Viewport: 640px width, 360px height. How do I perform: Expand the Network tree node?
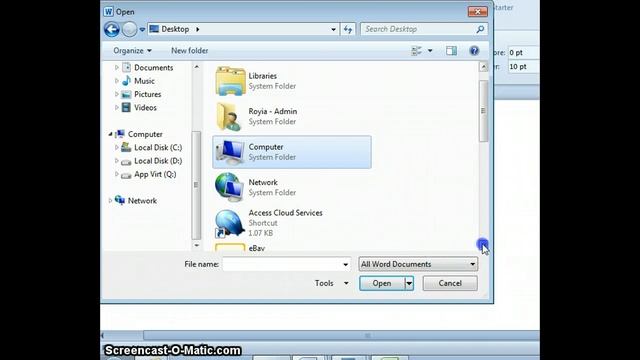click(x=110, y=200)
